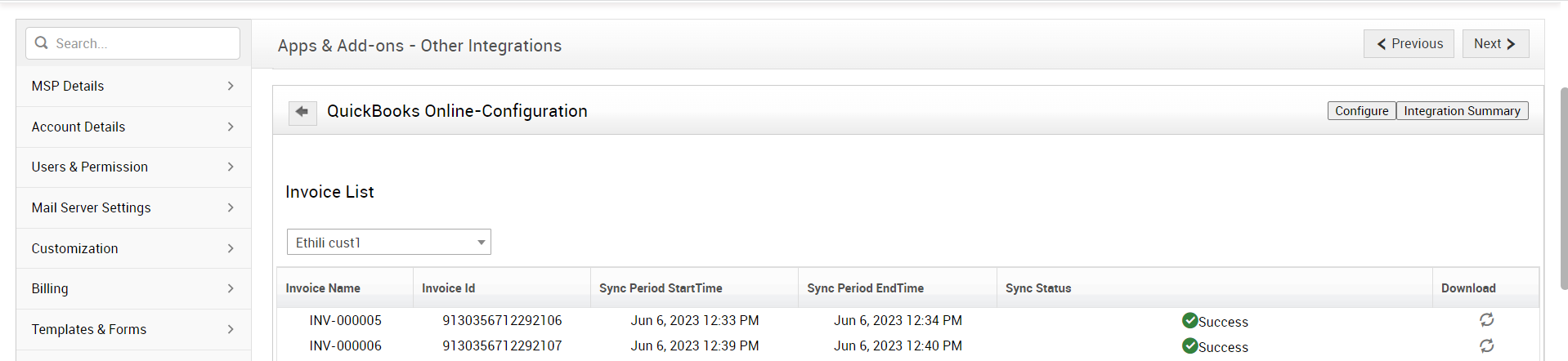Click the page's vertical scrollbar
Screen dimensions: 1568x361
(1564, 188)
